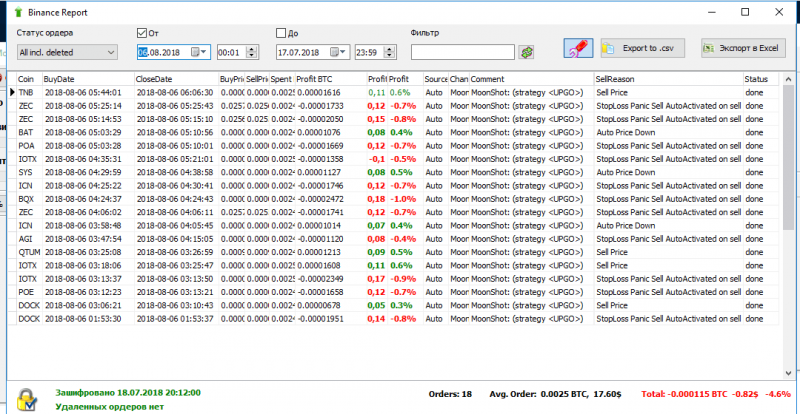Enable the До date checkbox

pyautogui.click(x=281, y=33)
